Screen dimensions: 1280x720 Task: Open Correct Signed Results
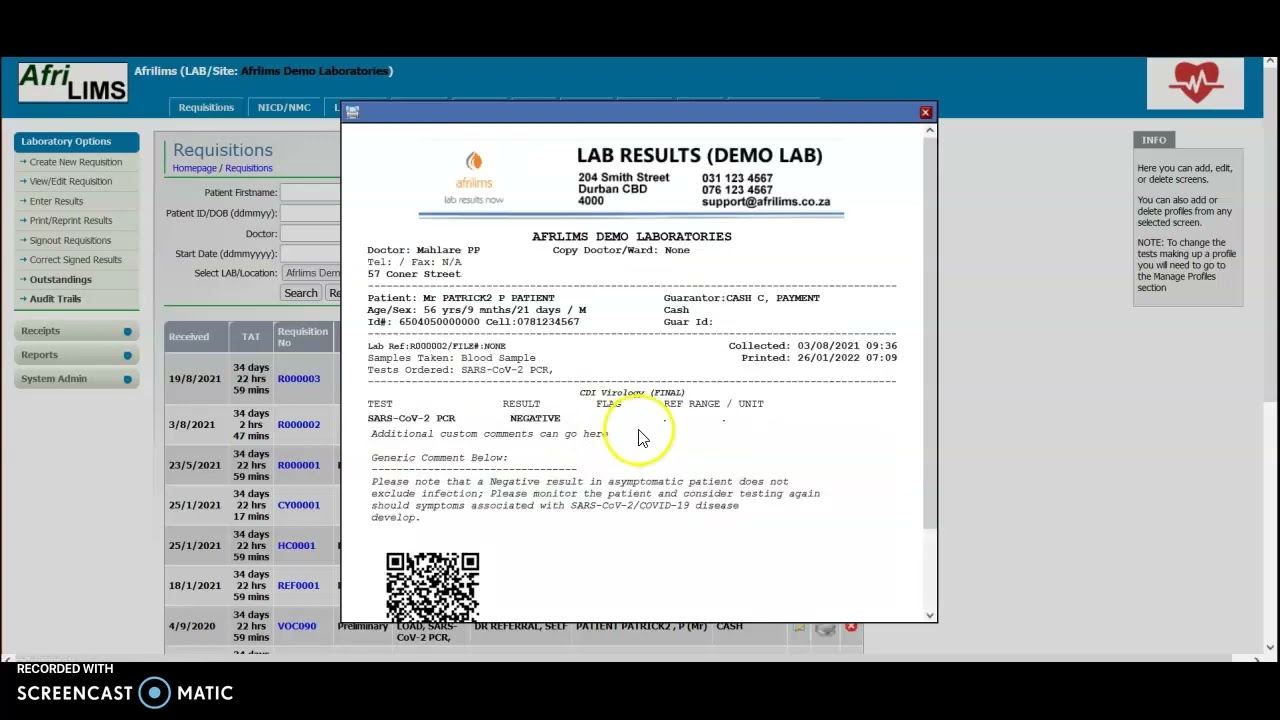coord(75,260)
